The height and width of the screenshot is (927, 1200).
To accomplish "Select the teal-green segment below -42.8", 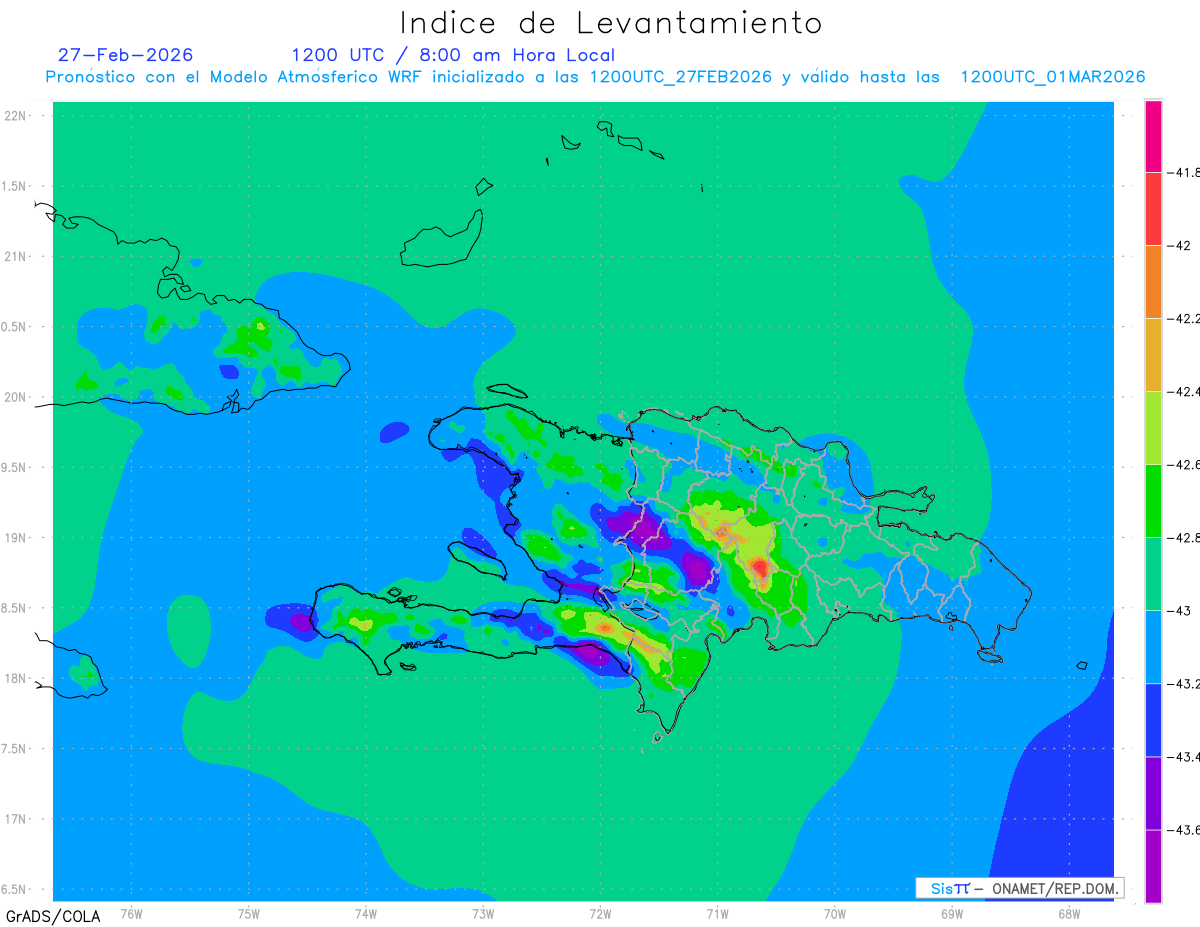I will [x=1153, y=574].
